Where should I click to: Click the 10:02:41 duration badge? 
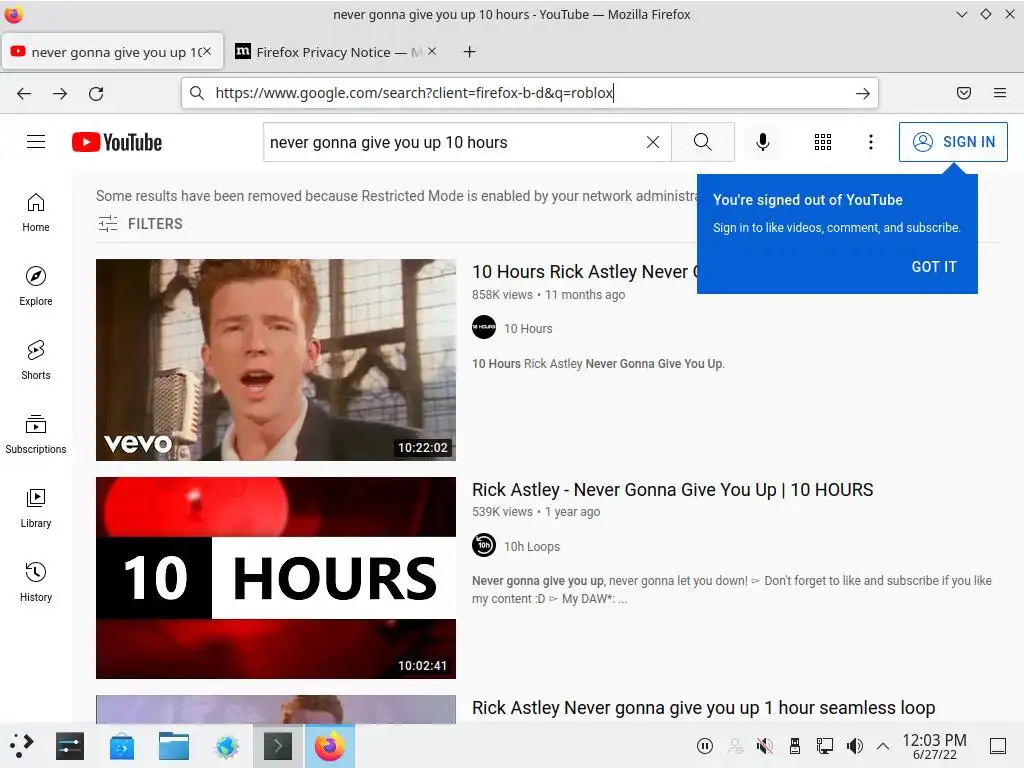coord(423,665)
